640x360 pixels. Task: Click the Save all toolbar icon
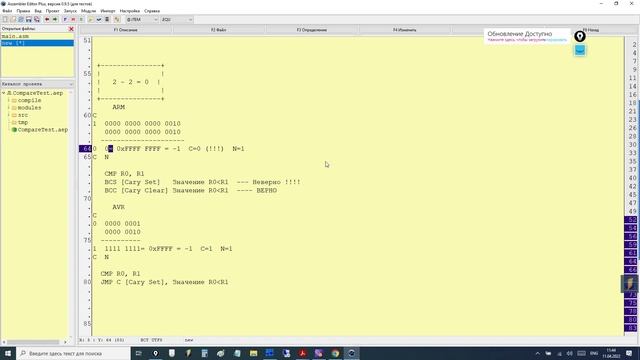tap(37, 20)
